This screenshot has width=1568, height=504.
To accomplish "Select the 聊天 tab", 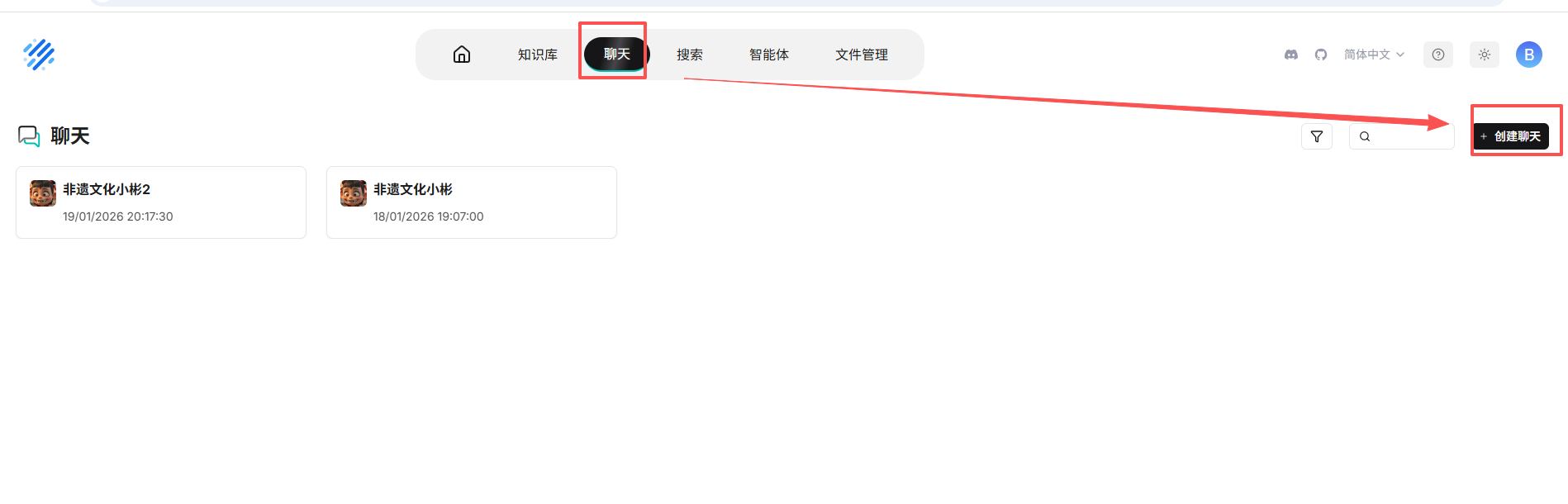I will pos(616,55).
